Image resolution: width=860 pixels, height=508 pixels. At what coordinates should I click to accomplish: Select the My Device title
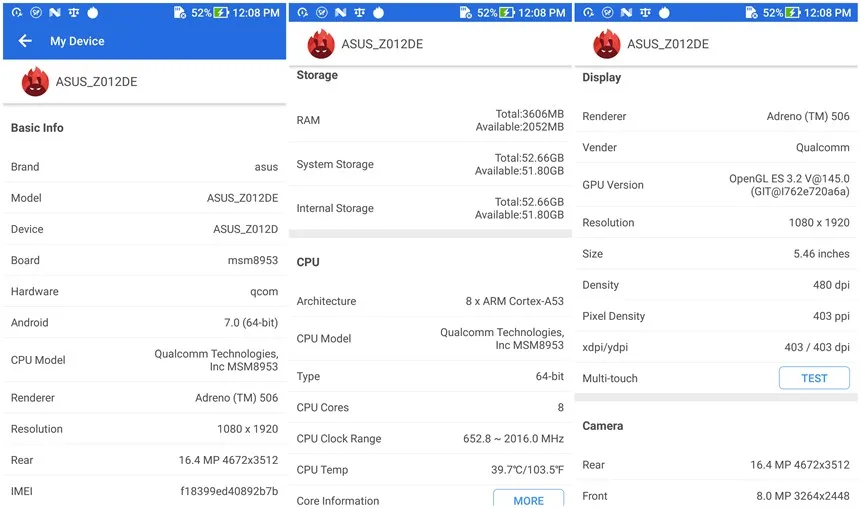[x=77, y=41]
